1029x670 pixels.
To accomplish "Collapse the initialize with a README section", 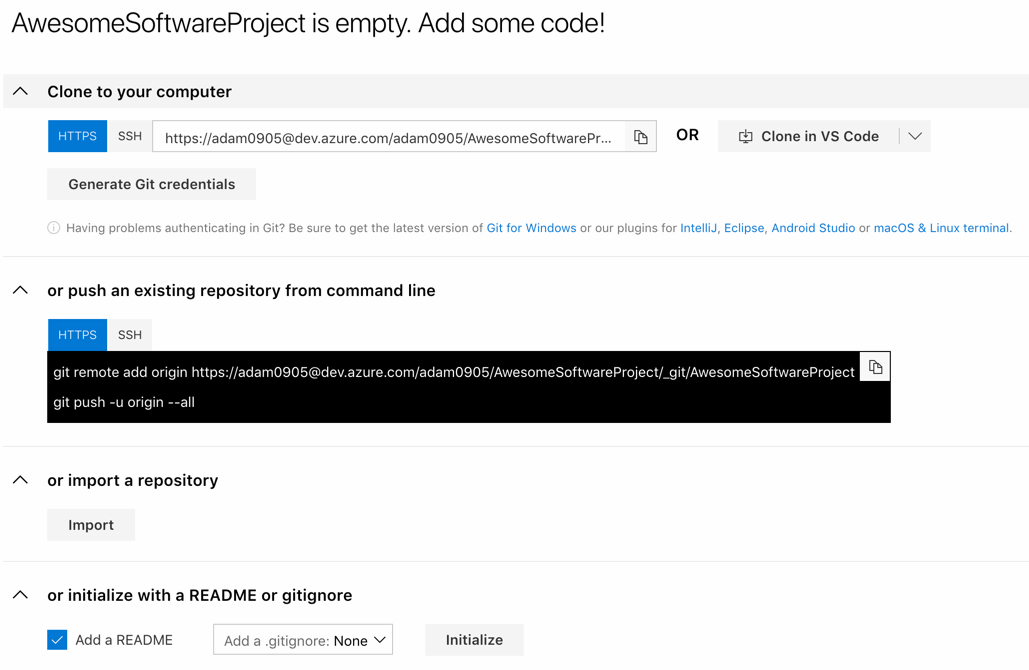I will coord(20,594).
